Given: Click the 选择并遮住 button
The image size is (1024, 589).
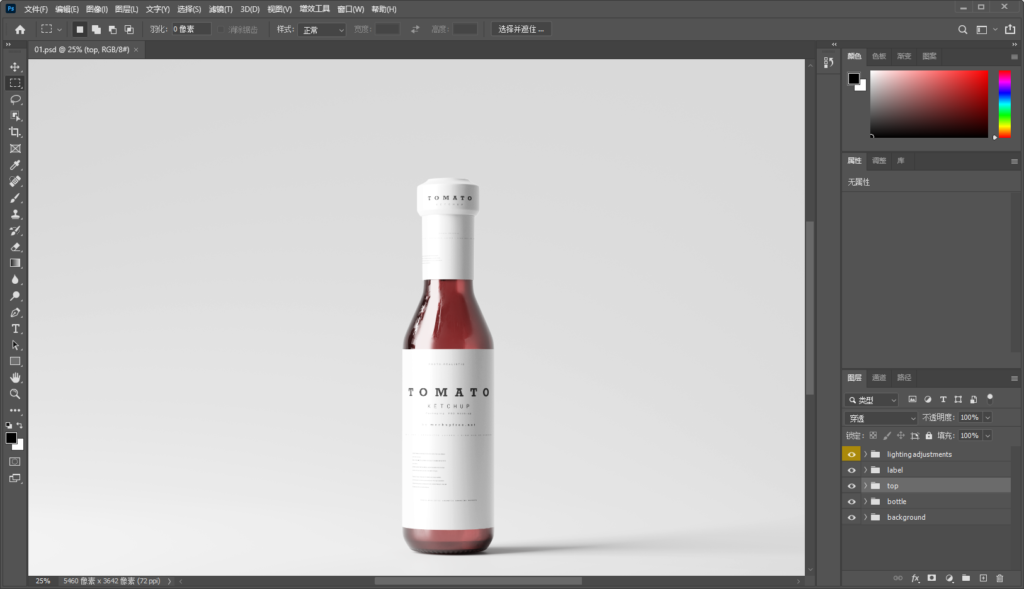Looking at the screenshot, I should (x=520, y=29).
